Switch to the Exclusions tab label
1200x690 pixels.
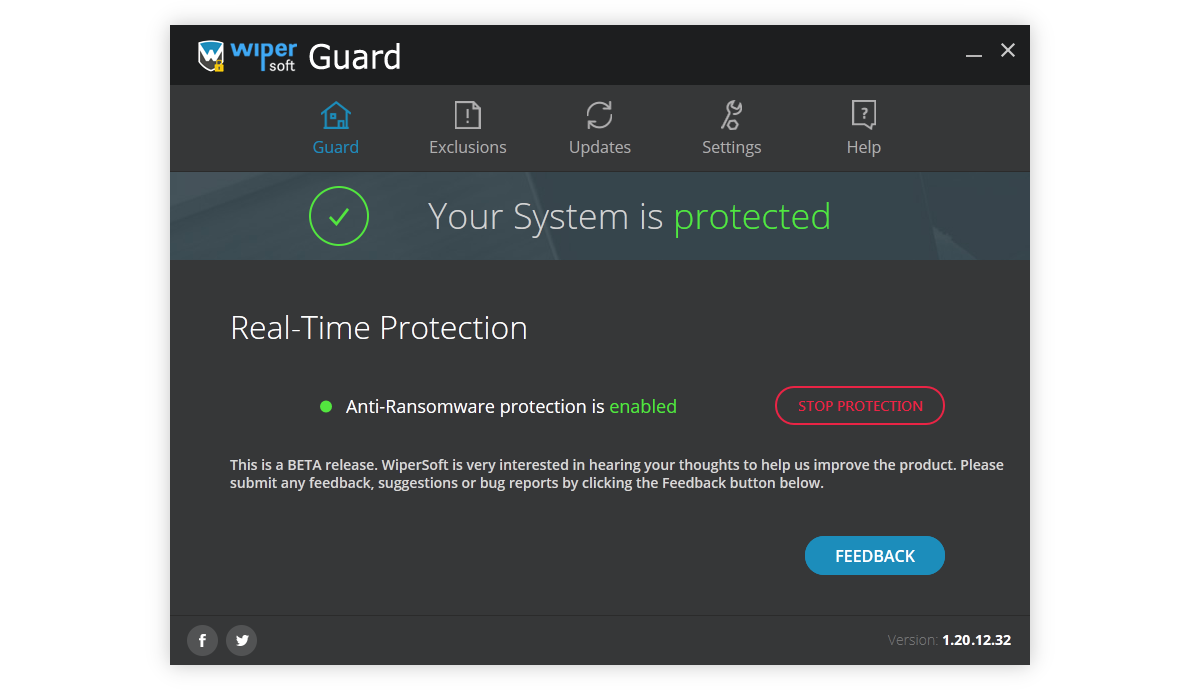point(468,147)
